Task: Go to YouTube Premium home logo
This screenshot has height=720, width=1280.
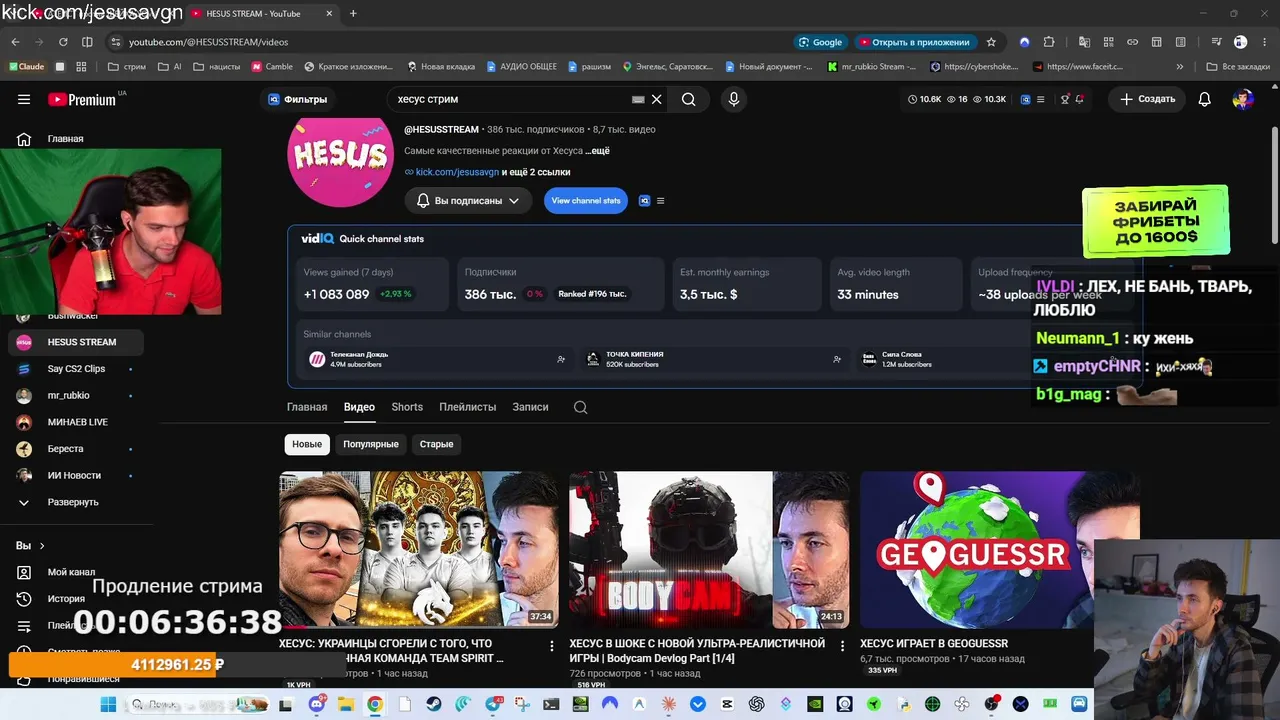Action: pos(82,99)
